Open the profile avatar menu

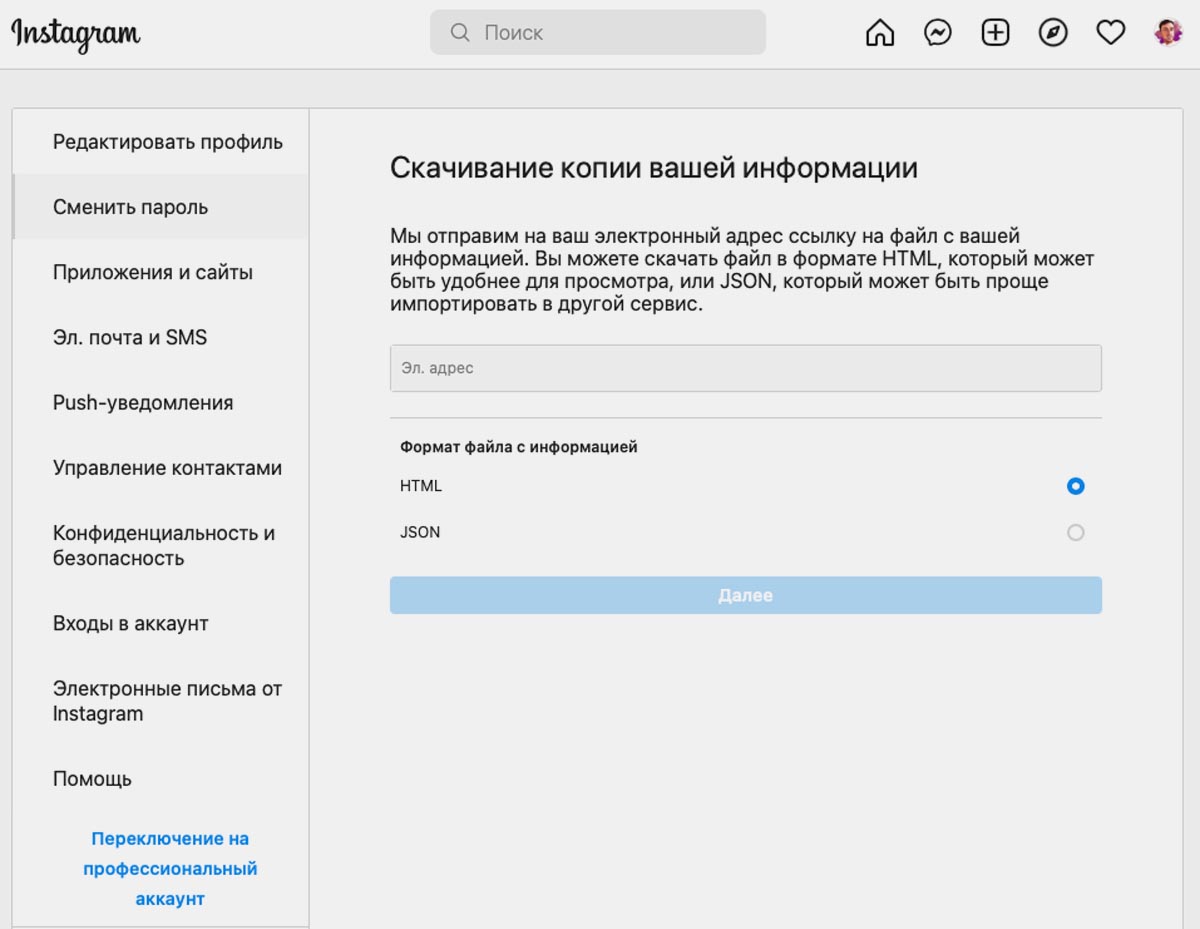click(x=1169, y=33)
